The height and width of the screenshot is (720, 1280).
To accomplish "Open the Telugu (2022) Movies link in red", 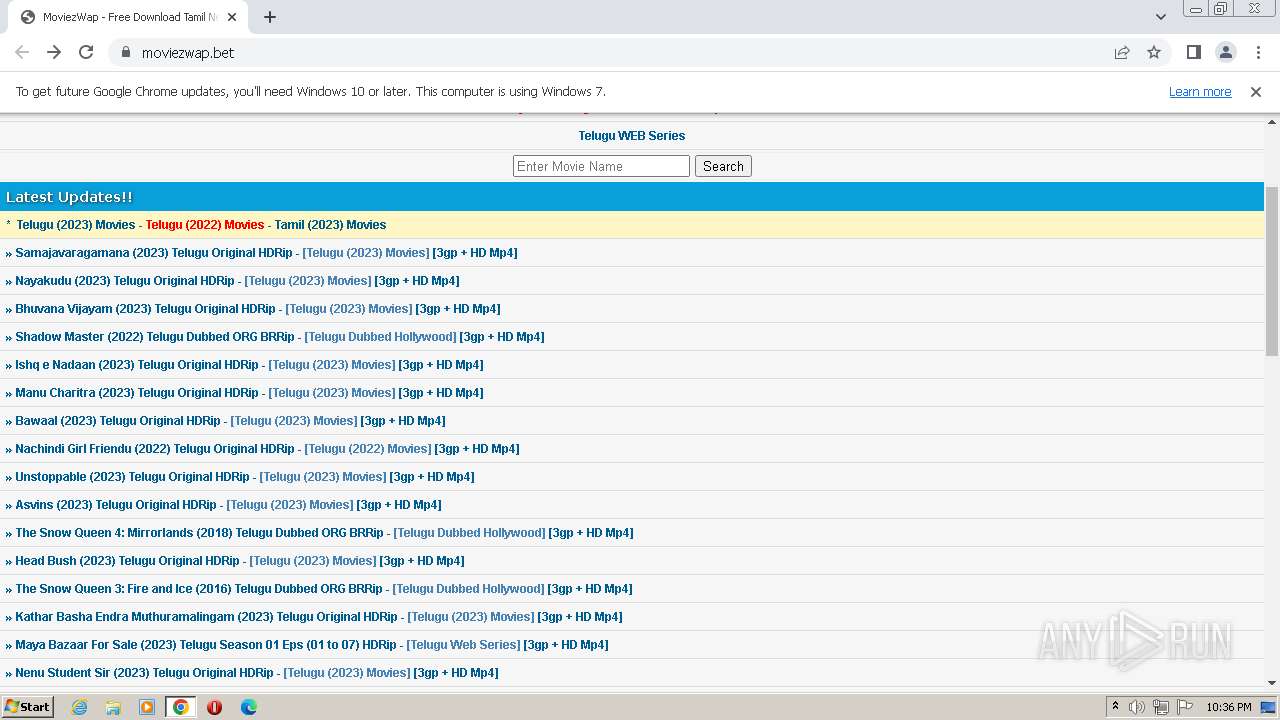I will click(x=205, y=225).
